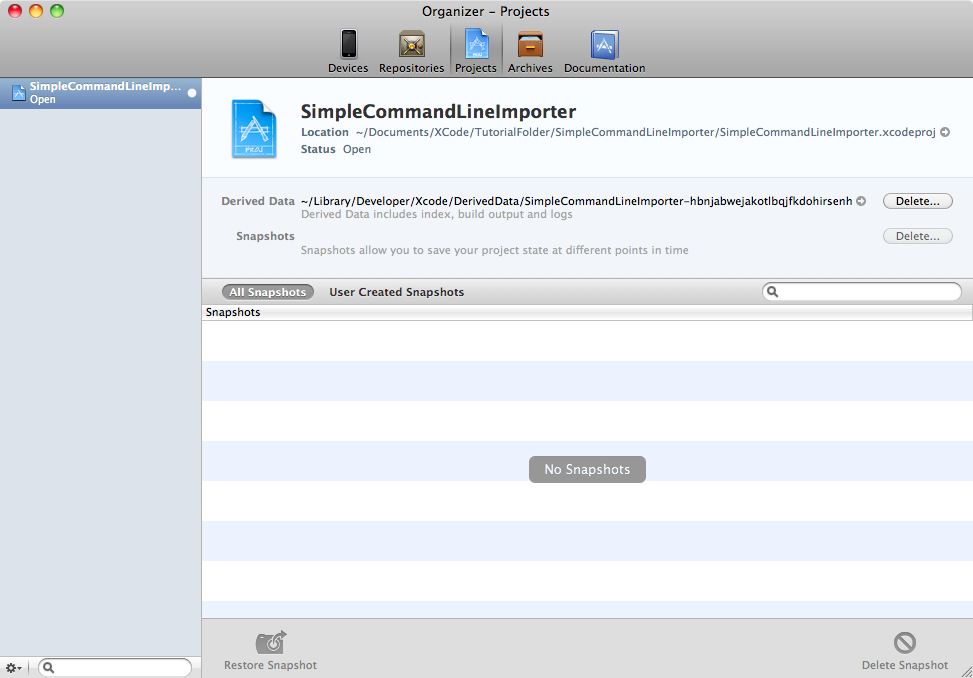Viewport: 973px width, 678px height.
Task: Delete the Derived Data
Action: coord(917,201)
